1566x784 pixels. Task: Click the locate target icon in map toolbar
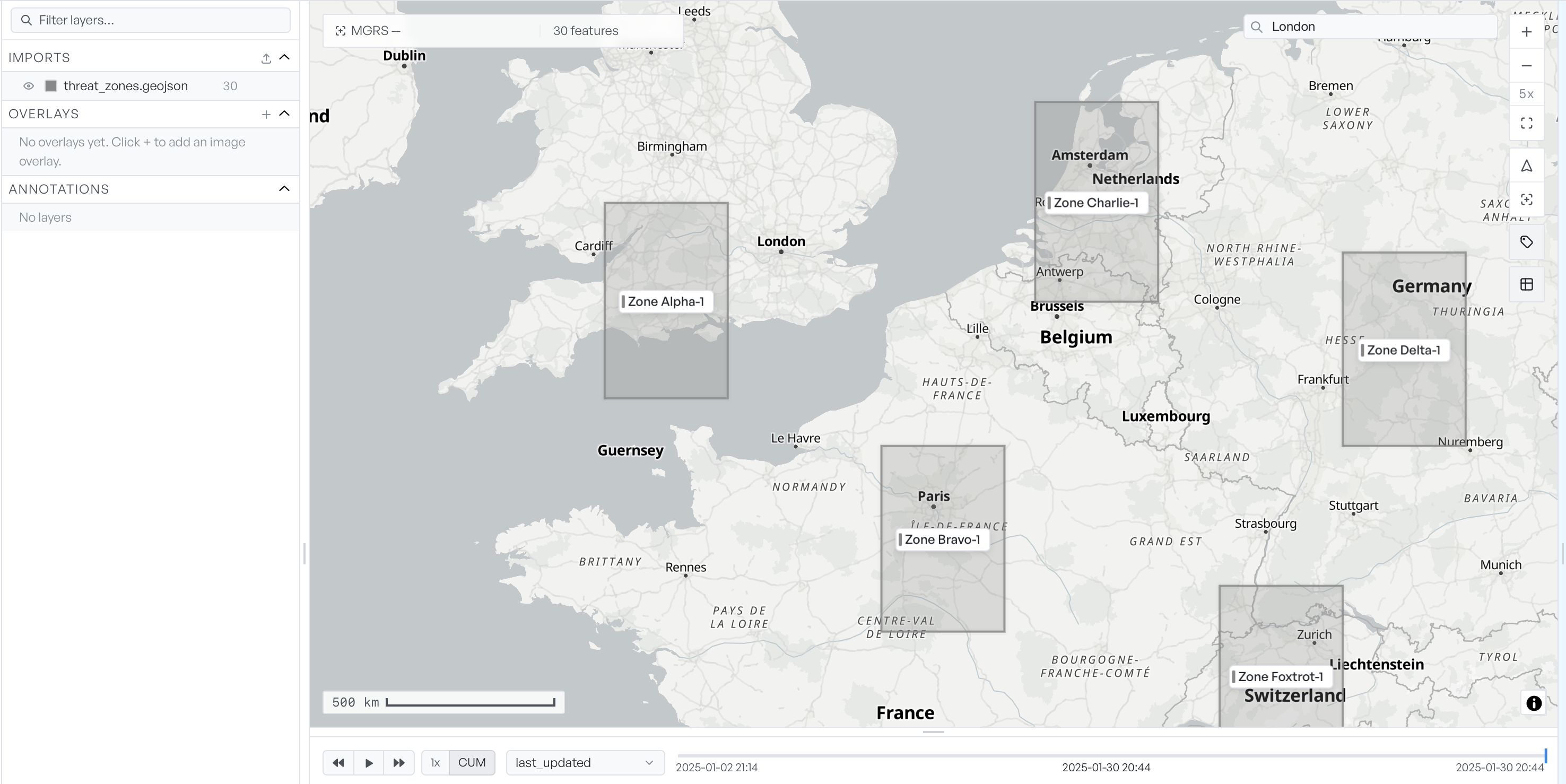click(x=1527, y=199)
